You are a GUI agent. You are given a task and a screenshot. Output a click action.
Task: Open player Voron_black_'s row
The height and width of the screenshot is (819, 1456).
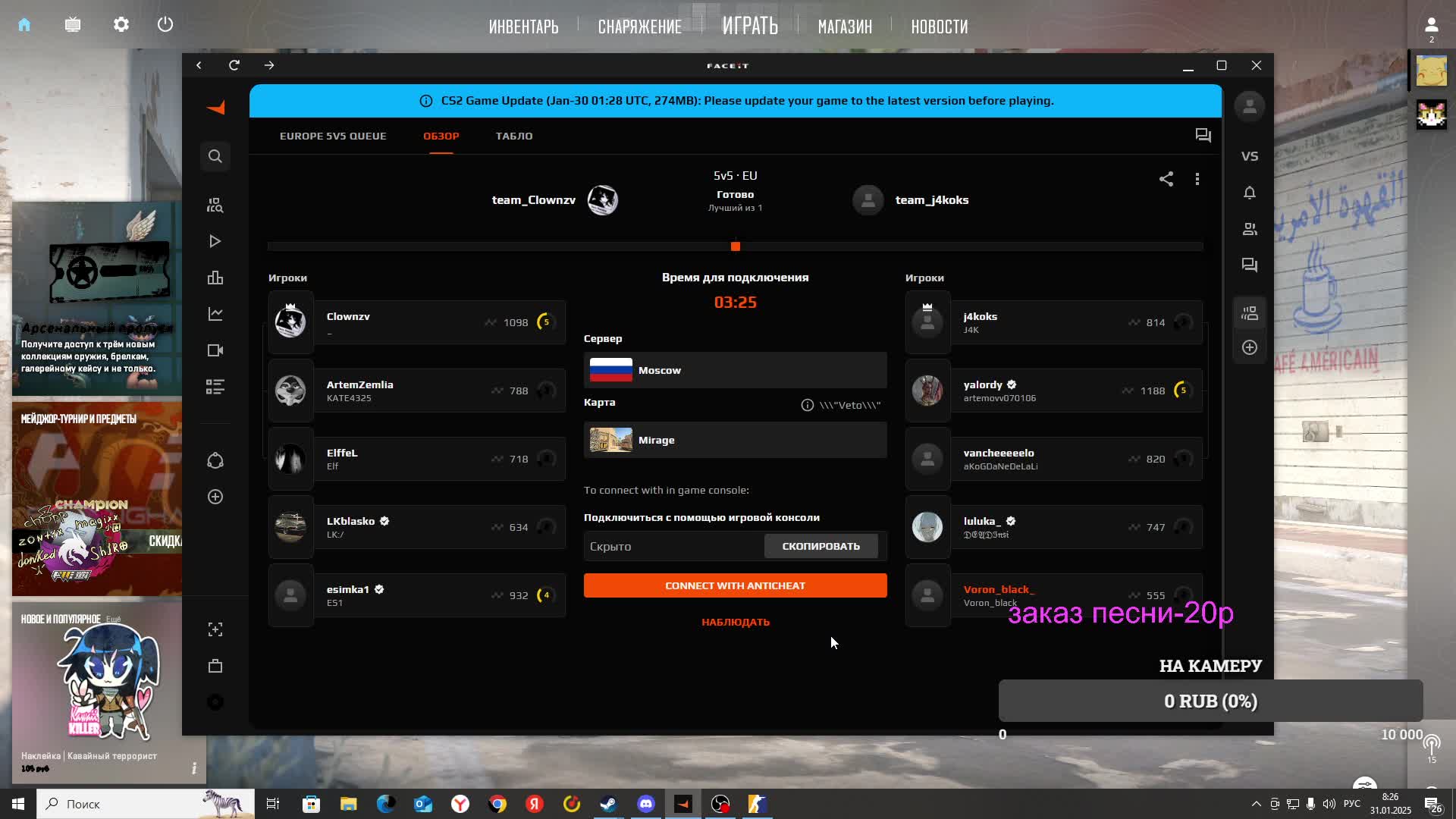[x=1054, y=595]
